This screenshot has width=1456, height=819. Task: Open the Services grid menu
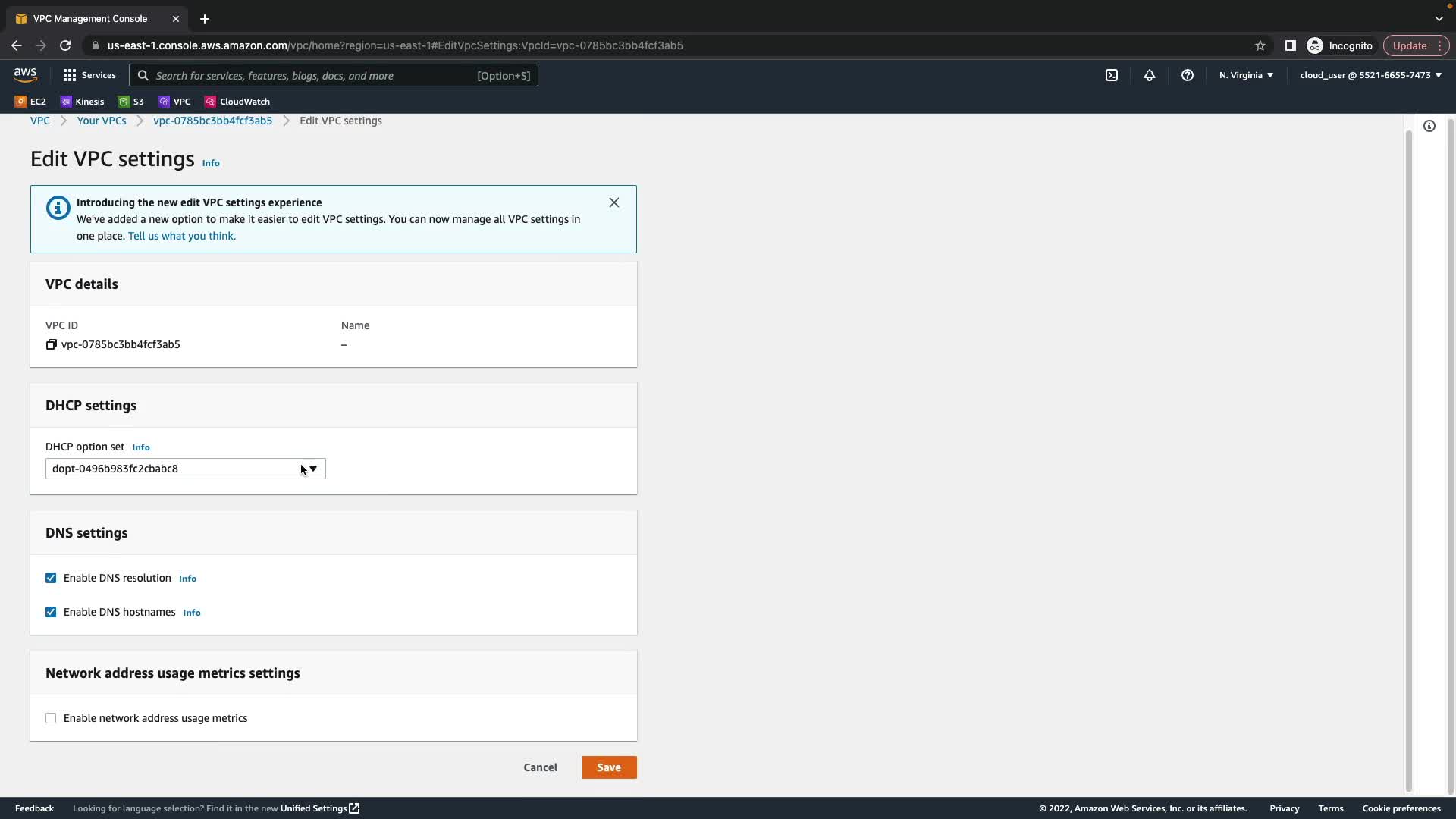(89, 75)
